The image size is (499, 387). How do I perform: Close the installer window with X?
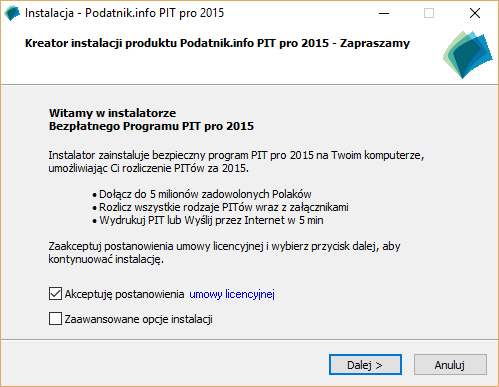[x=475, y=13]
